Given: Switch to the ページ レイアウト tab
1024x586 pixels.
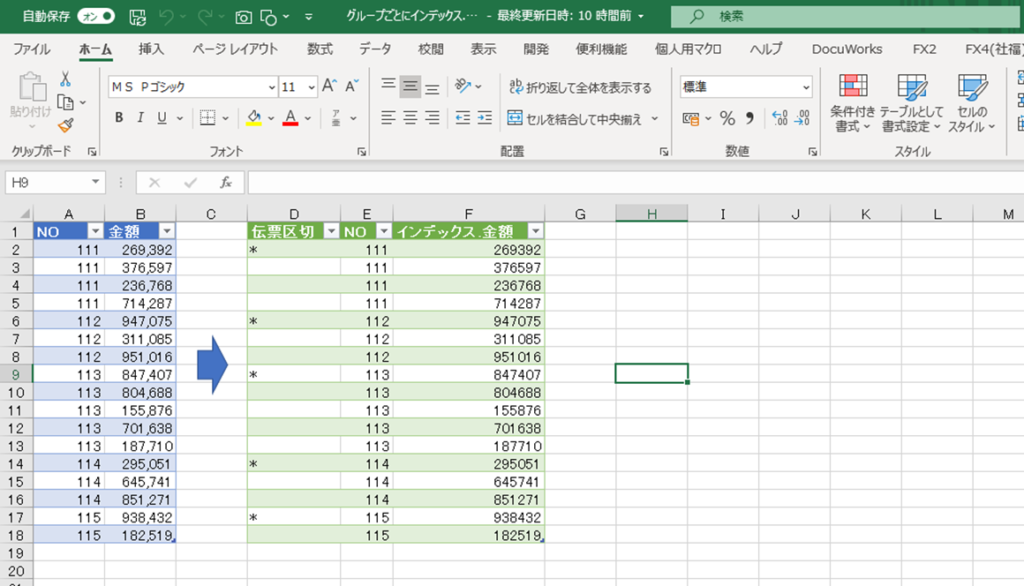Looking at the screenshot, I should tap(235, 49).
